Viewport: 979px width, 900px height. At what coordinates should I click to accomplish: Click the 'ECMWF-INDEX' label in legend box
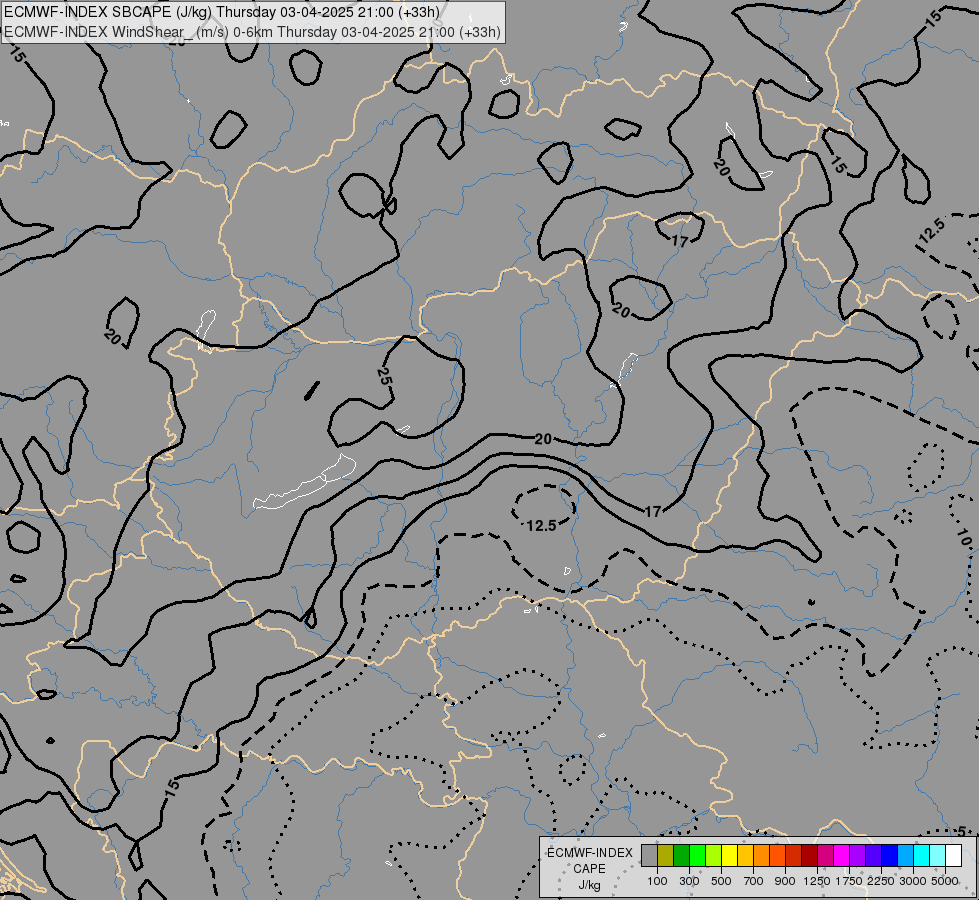(590, 853)
